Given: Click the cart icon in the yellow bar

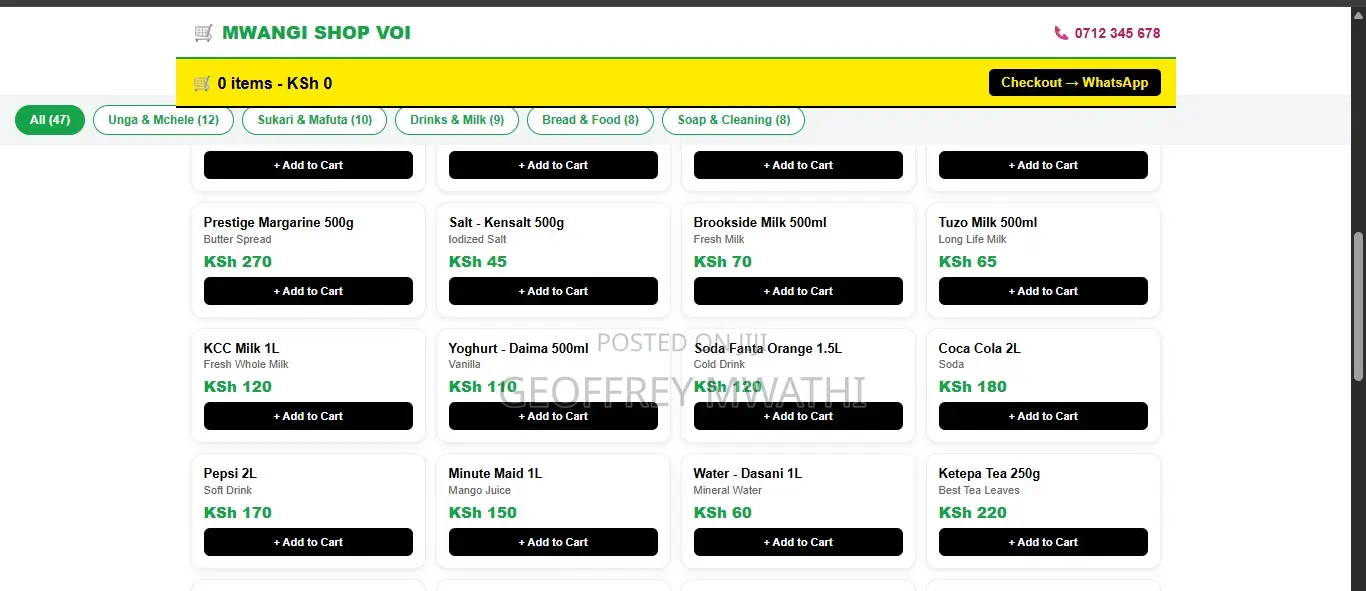Looking at the screenshot, I should coord(202,83).
